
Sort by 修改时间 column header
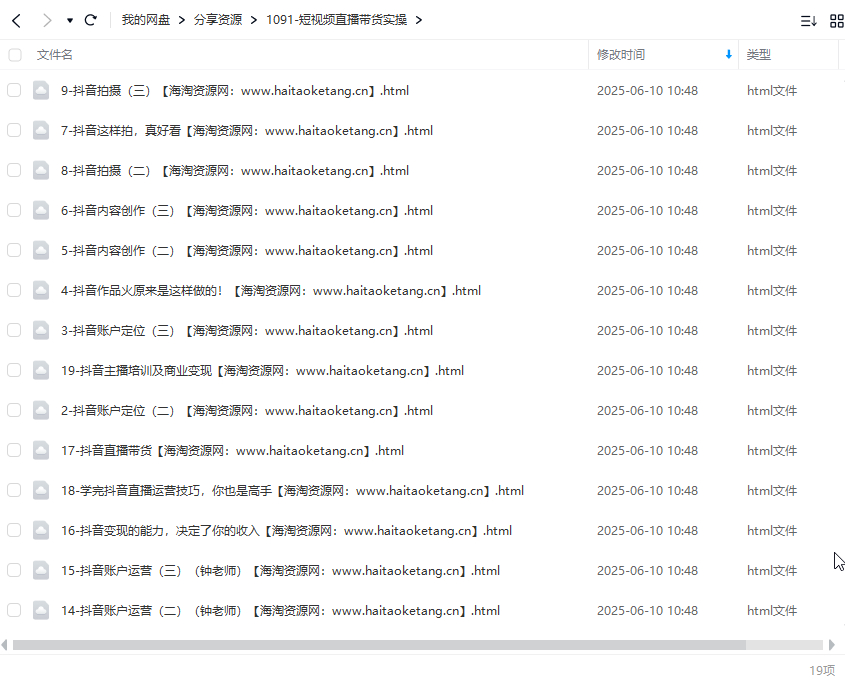pyautogui.click(x=621, y=54)
